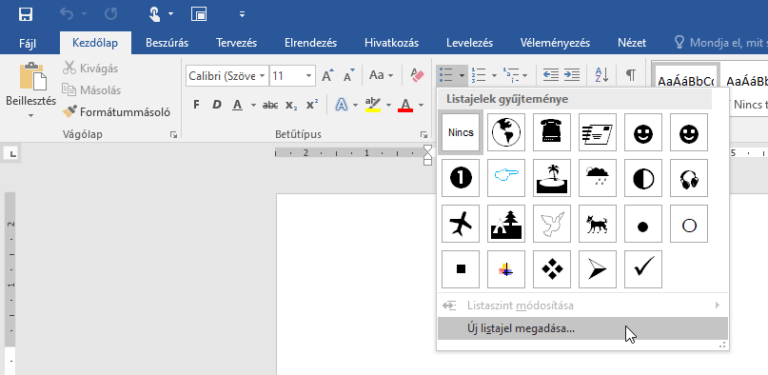
Task: Choose the blue pointing hand bullet
Action: pyautogui.click(x=506, y=178)
